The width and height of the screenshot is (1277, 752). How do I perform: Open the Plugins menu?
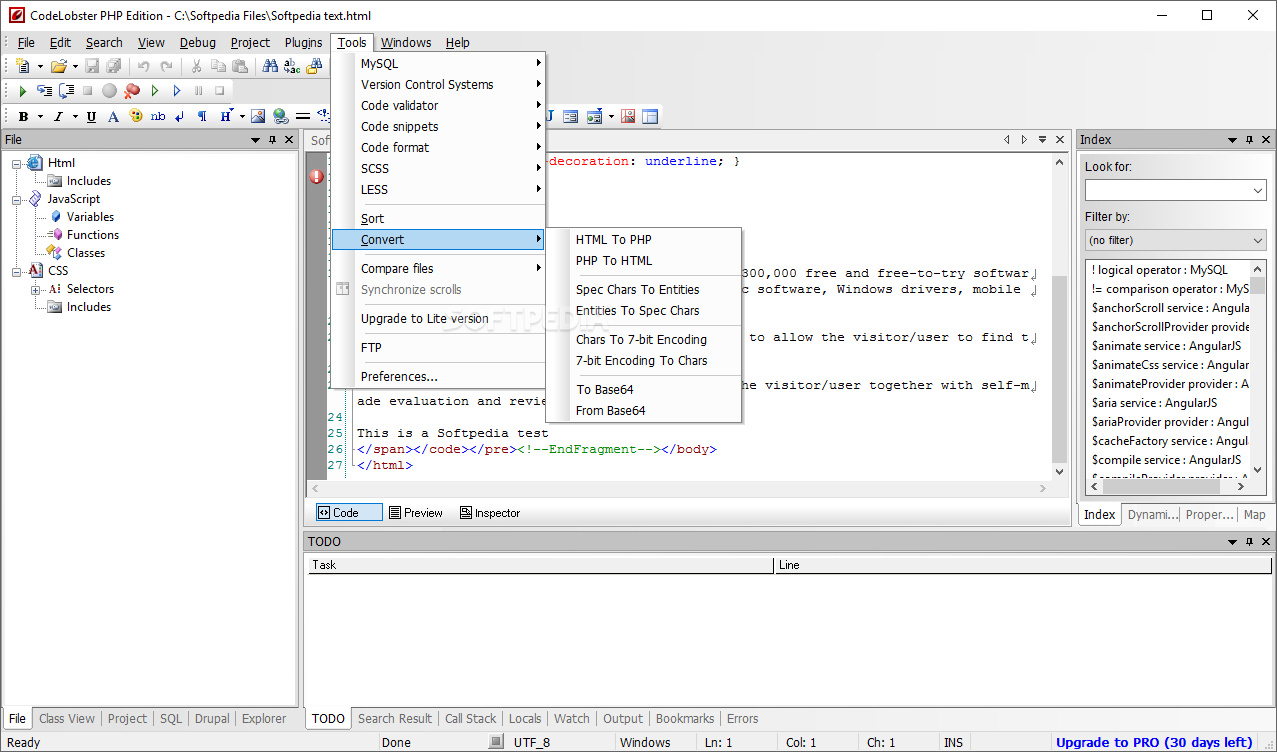click(x=304, y=42)
